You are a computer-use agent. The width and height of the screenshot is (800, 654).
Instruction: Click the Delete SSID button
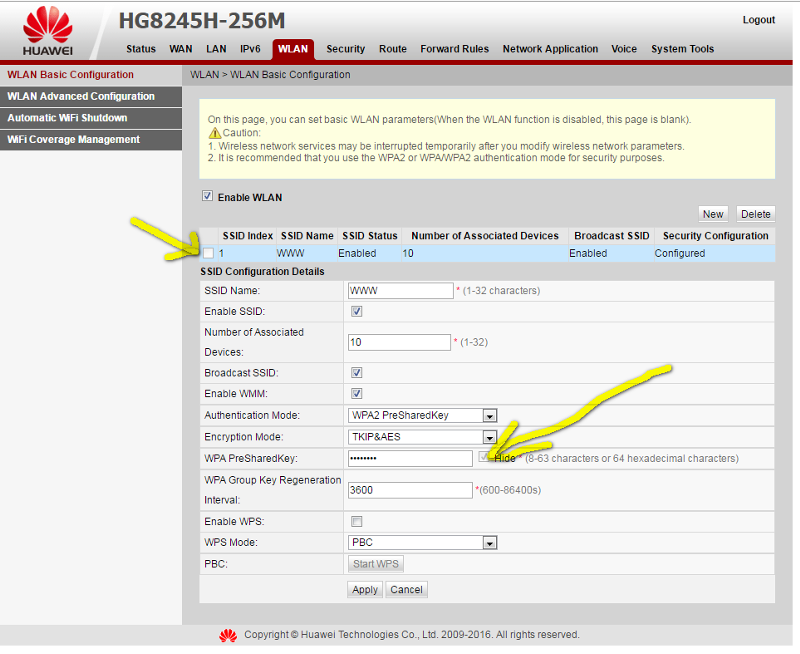[756, 214]
